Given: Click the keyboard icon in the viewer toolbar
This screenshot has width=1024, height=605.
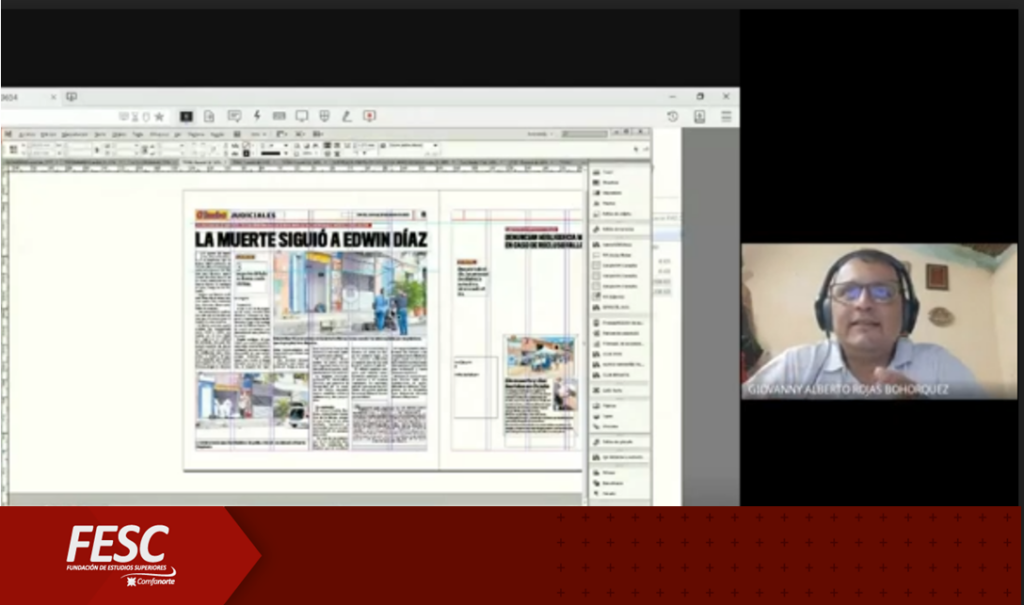Looking at the screenshot, I should coord(279,116).
